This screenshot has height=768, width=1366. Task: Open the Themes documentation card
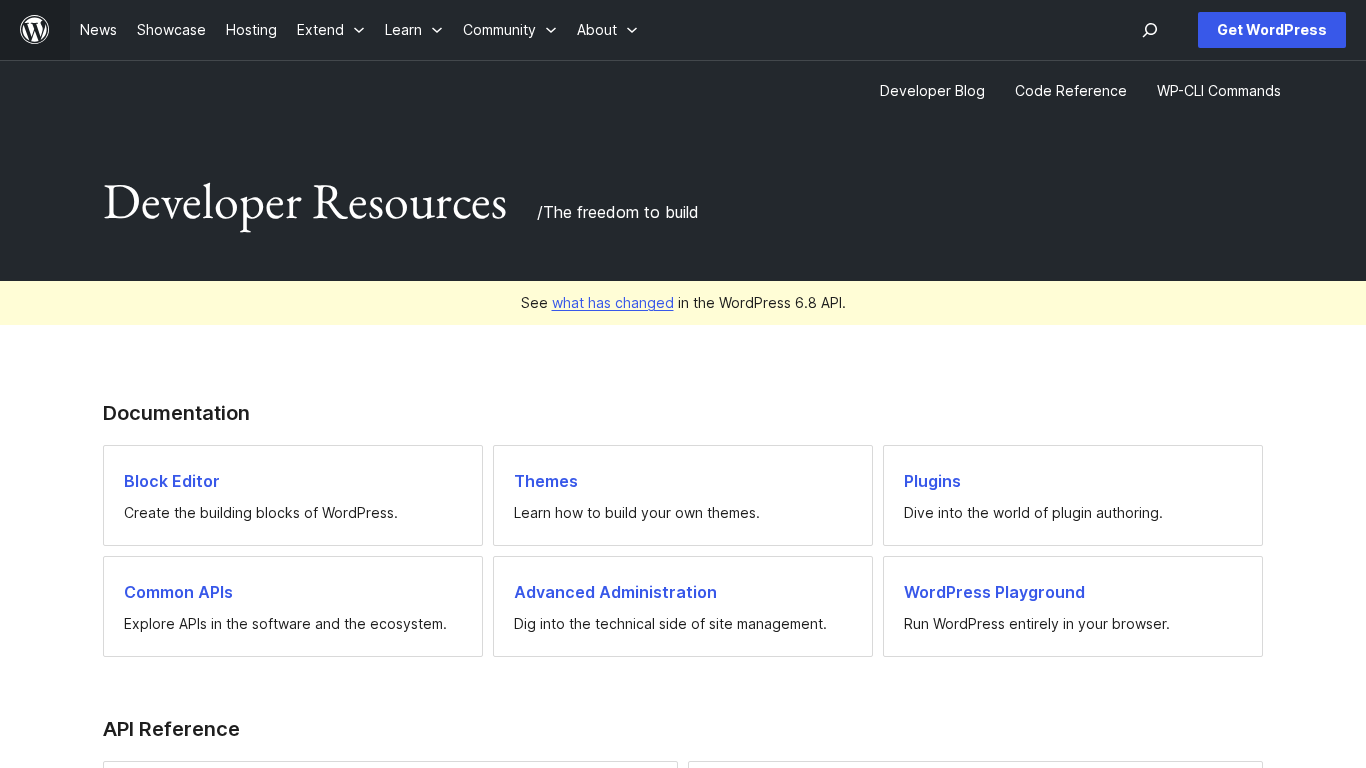pyautogui.click(x=546, y=481)
